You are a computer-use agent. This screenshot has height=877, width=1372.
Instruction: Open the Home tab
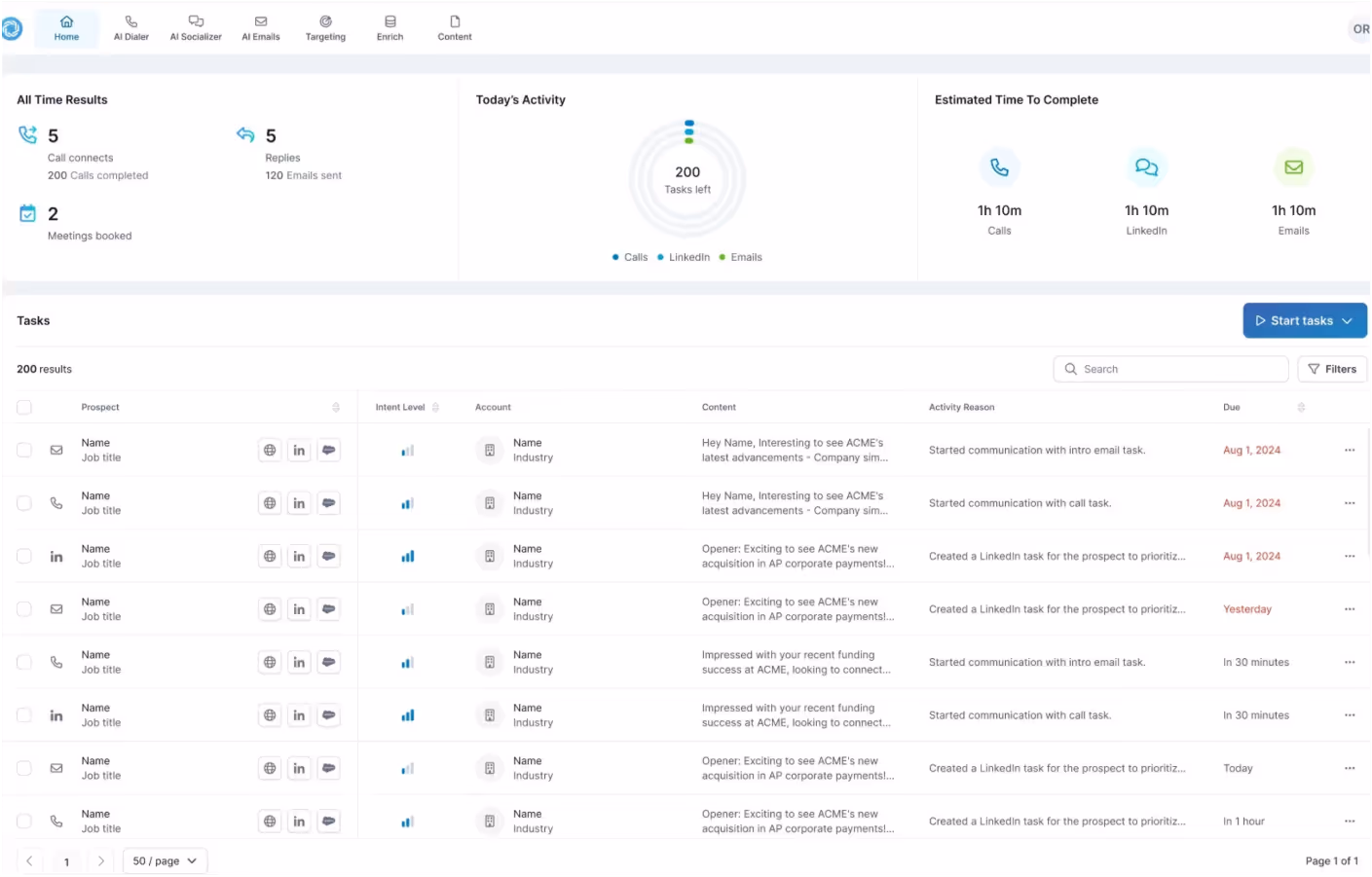point(66,29)
